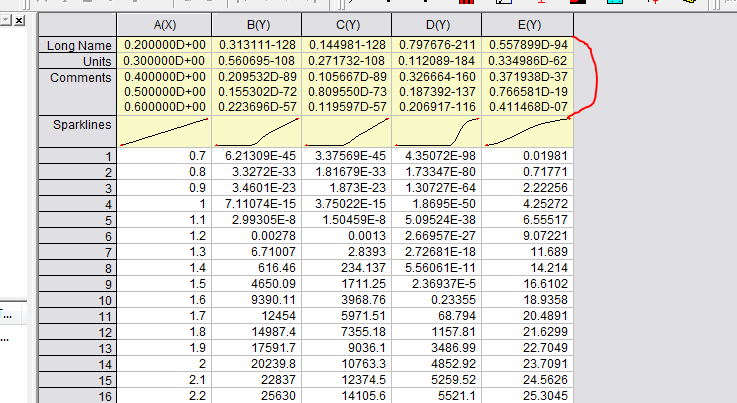This screenshot has height=403, width=737.
Task: Close the left docked panel
Action: pos(19,21)
